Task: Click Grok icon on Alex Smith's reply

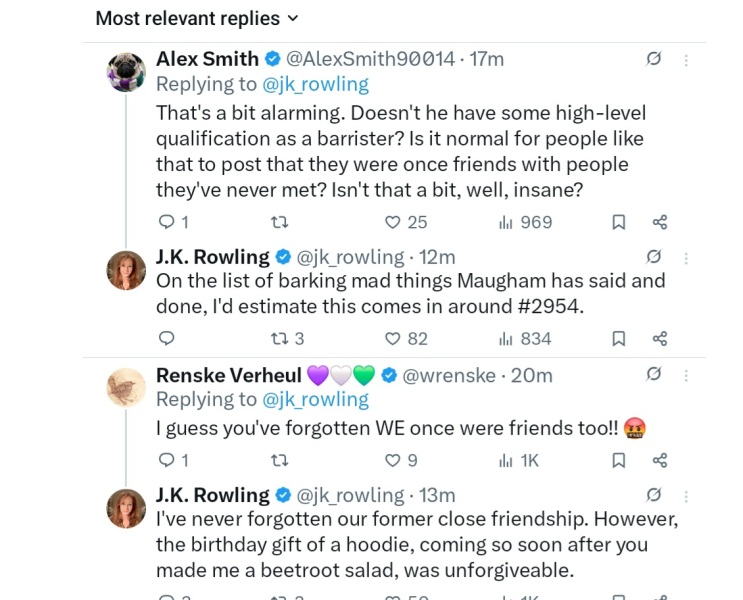Action: coord(654,59)
